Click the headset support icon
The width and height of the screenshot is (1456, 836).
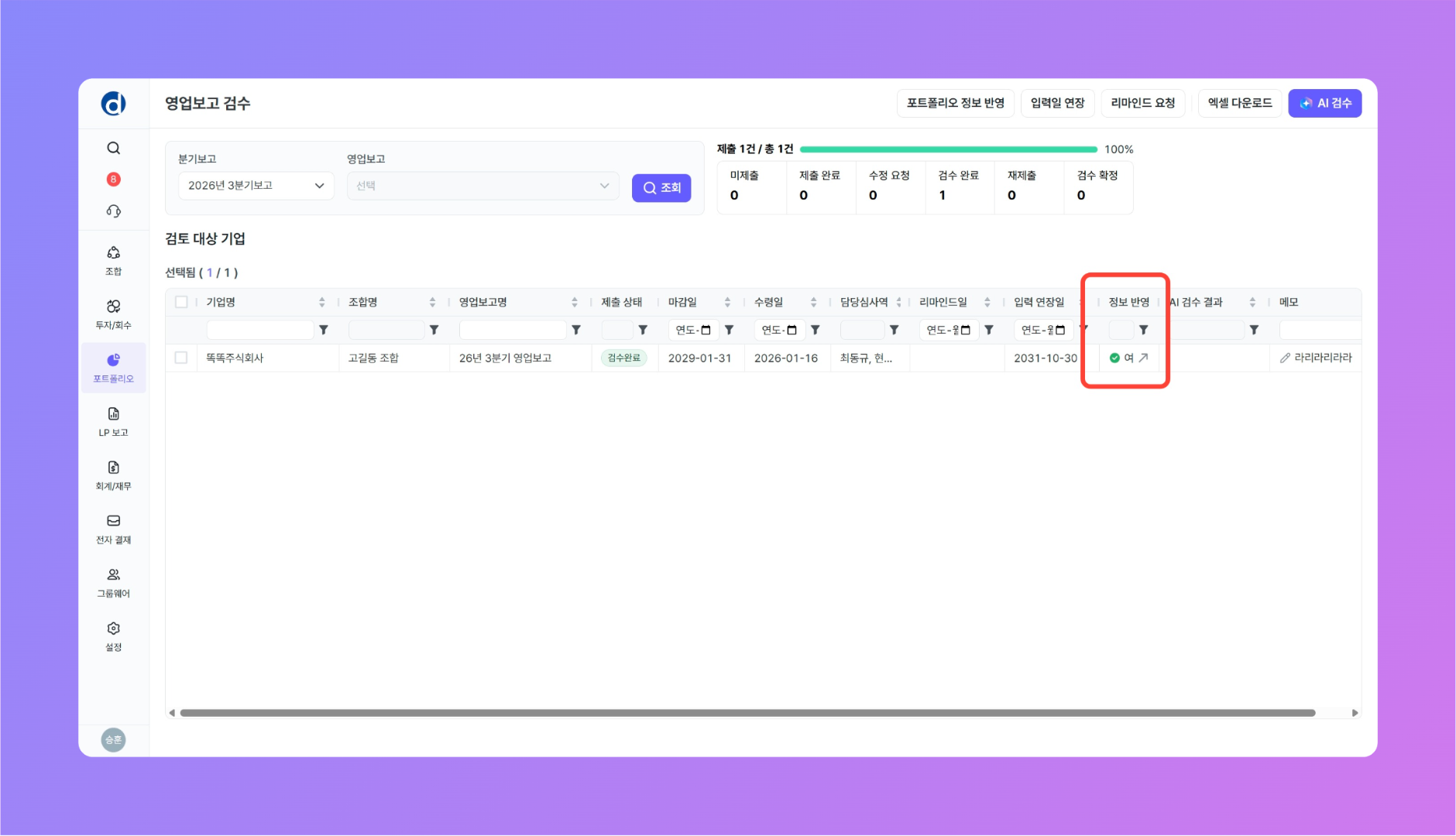pyautogui.click(x=113, y=211)
